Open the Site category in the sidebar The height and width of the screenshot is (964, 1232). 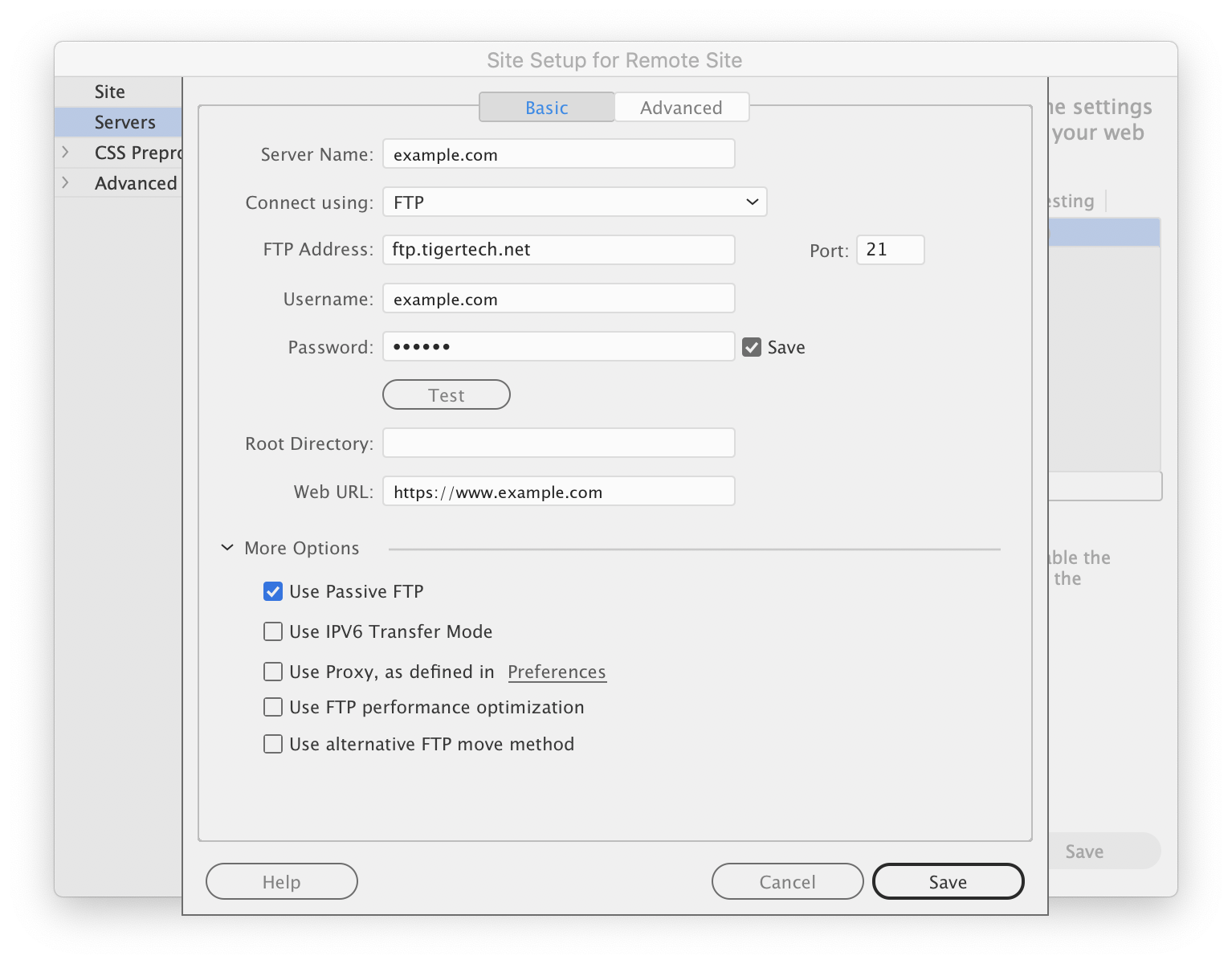[109, 91]
